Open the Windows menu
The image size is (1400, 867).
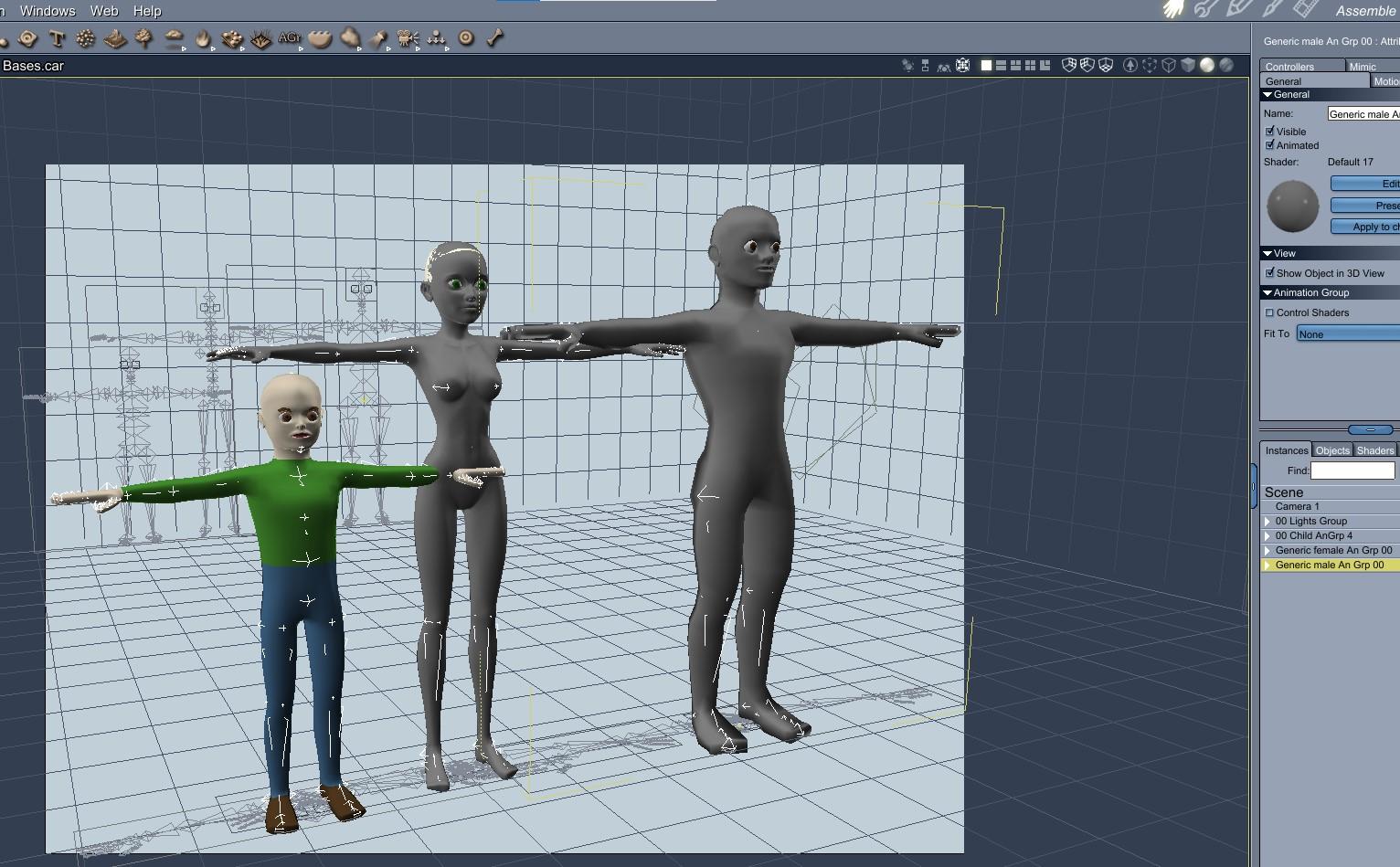(x=48, y=11)
